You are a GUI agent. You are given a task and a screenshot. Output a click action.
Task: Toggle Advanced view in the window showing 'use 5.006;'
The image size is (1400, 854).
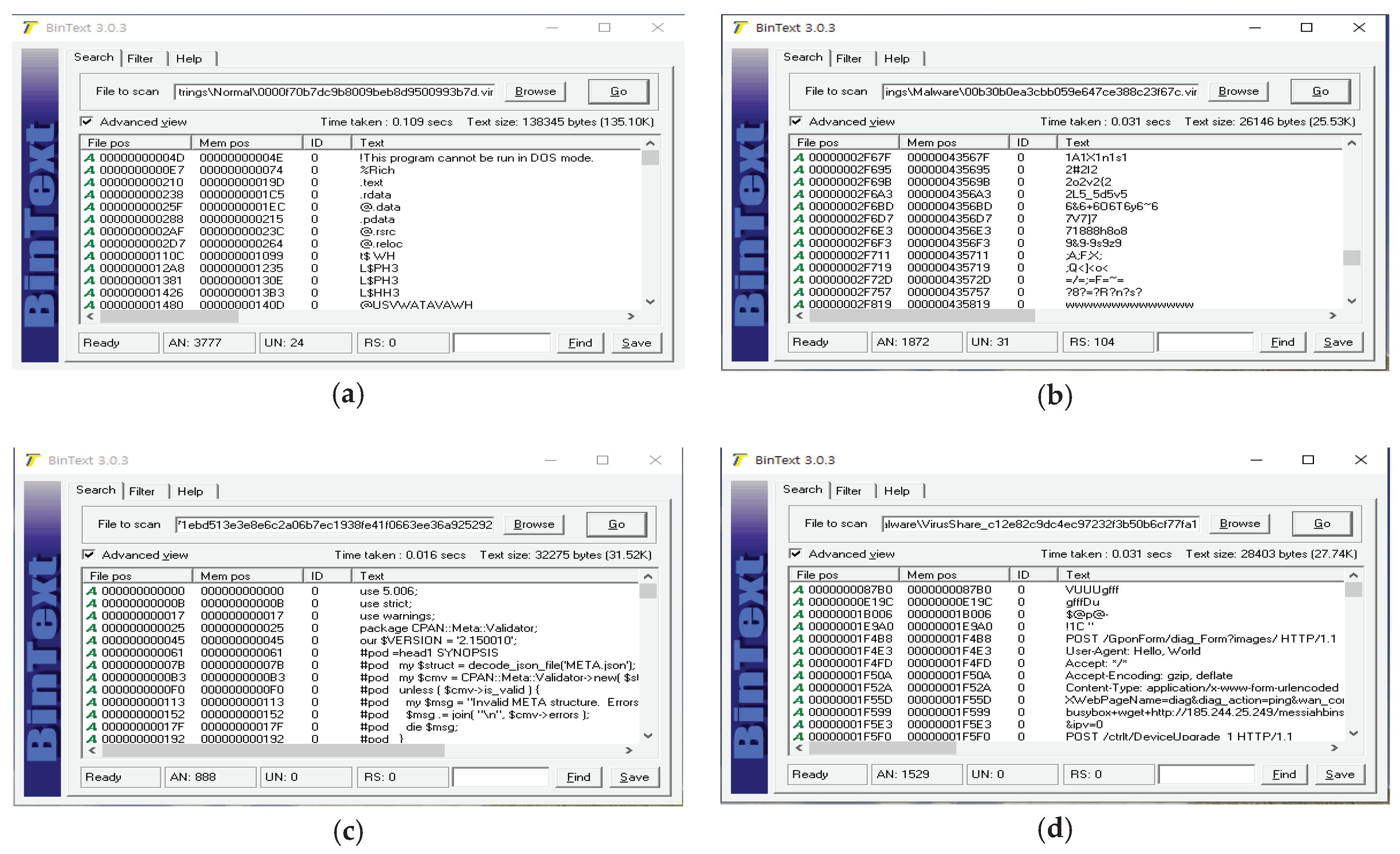coord(89,554)
